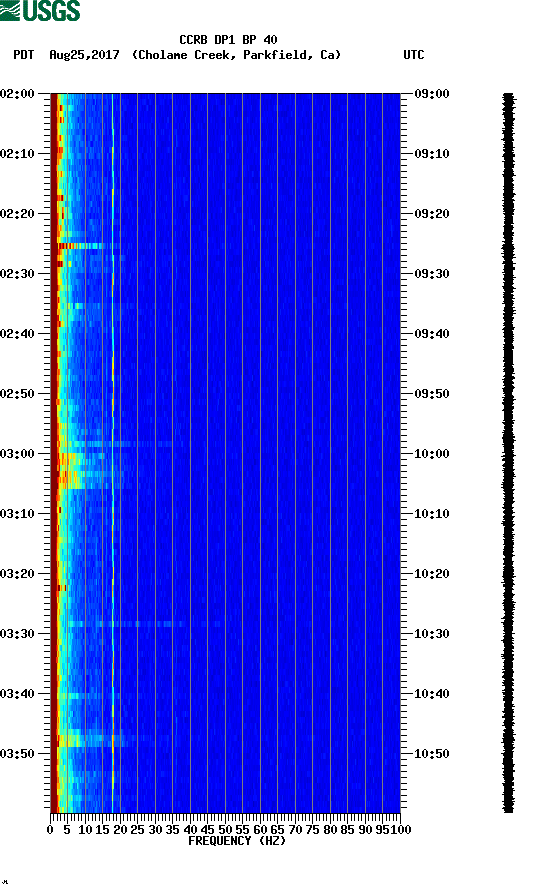Click the 03:30 PDT time label
Image resolution: width=552 pixels, height=893 pixels.
pyautogui.click(x=18, y=633)
